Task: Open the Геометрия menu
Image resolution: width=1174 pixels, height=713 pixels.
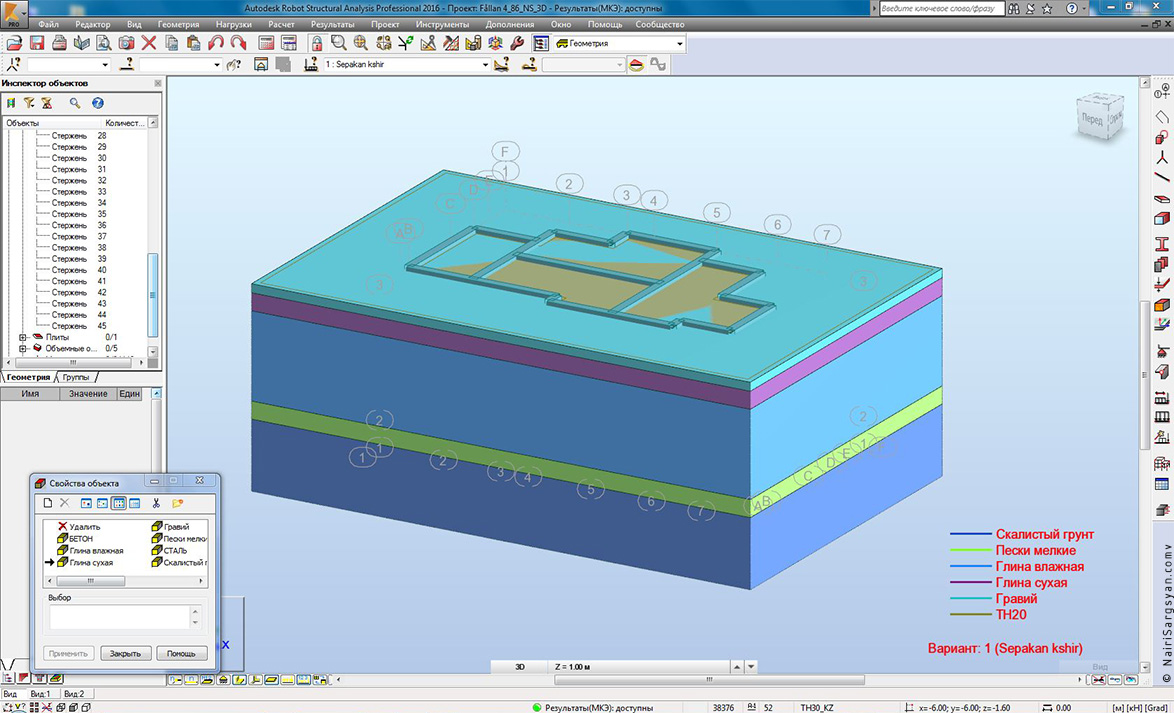Action: pyautogui.click(x=178, y=25)
